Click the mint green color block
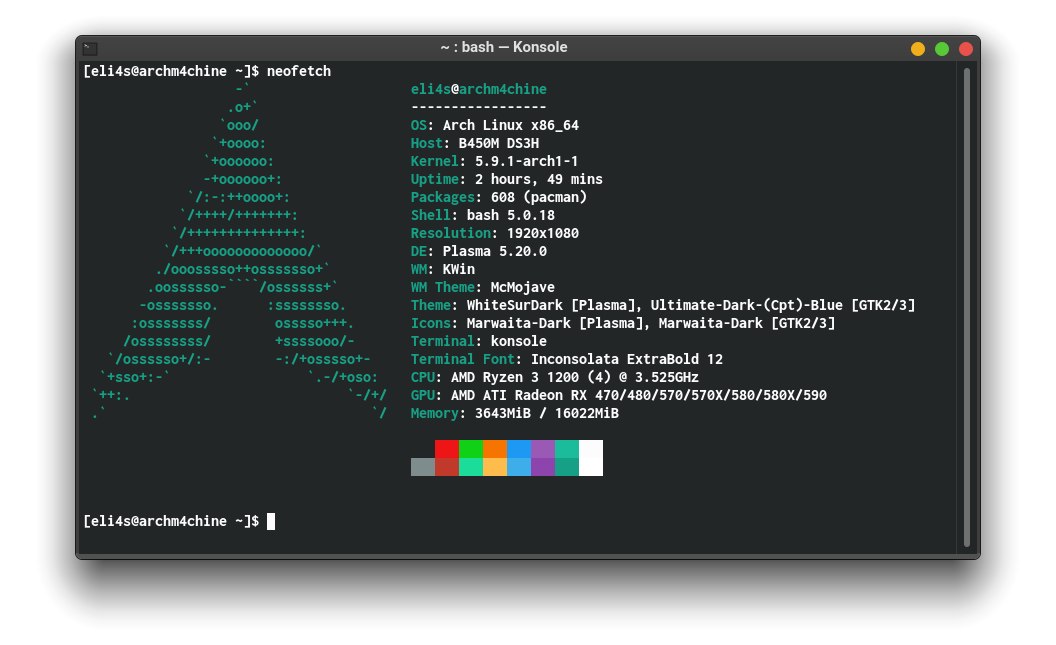 pyautogui.click(x=470, y=467)
